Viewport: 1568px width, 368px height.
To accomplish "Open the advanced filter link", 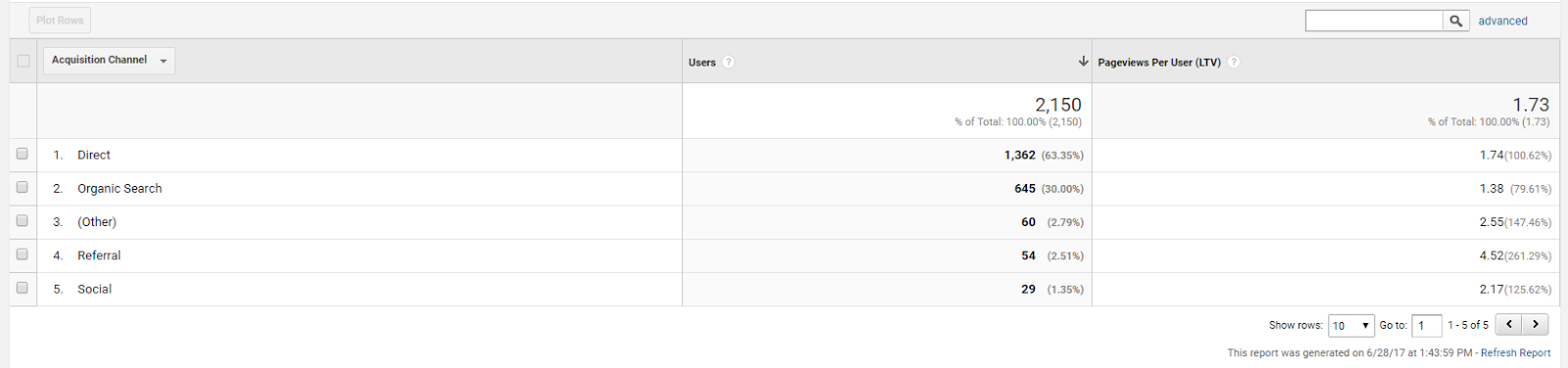I will coord(1502,21).
